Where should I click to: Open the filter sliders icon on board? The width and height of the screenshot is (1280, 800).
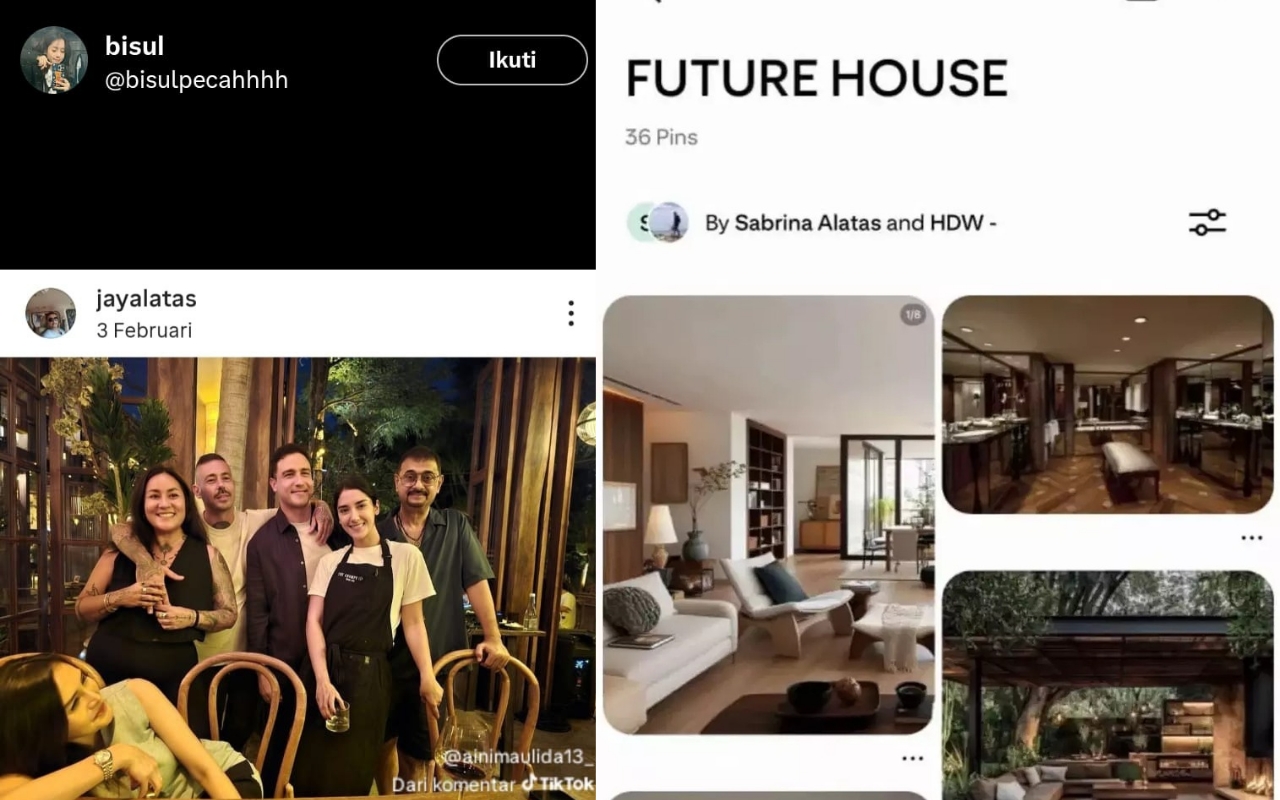(1207, 222)
